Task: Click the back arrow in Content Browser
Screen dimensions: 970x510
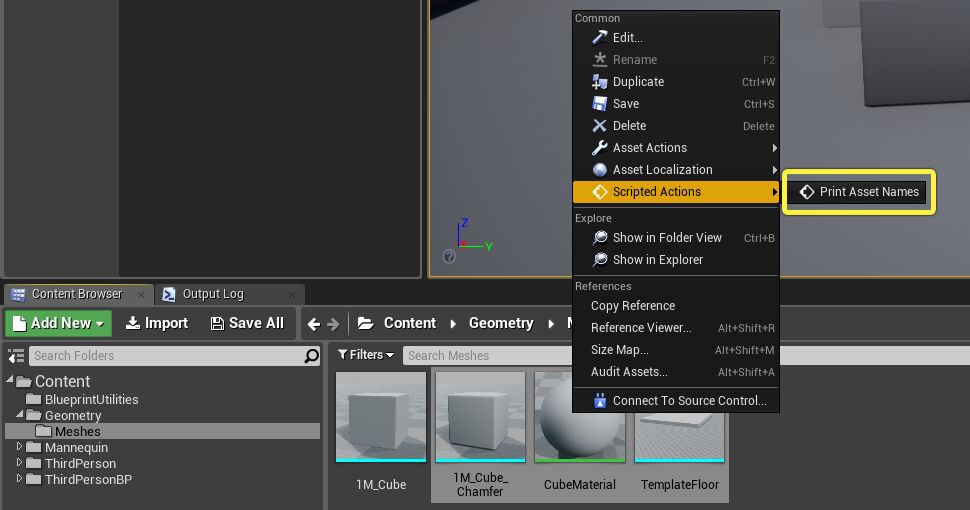Action: pyautogui.click(x=314, y=324)
